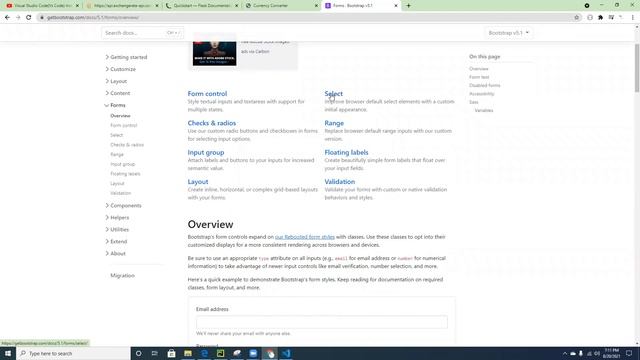Open Input group in sidebar list
640x360 pixels.
tap(122, 164)
